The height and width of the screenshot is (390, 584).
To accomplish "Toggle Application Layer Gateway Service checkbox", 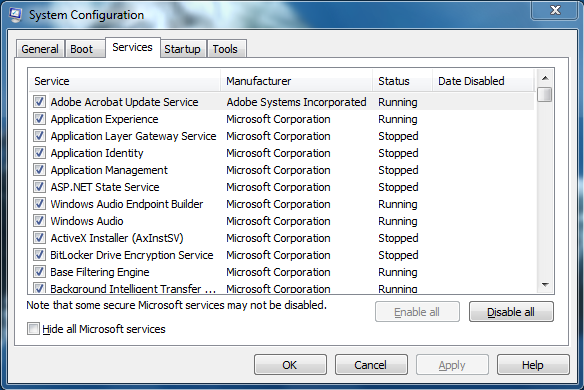I will tap(39, 136).
